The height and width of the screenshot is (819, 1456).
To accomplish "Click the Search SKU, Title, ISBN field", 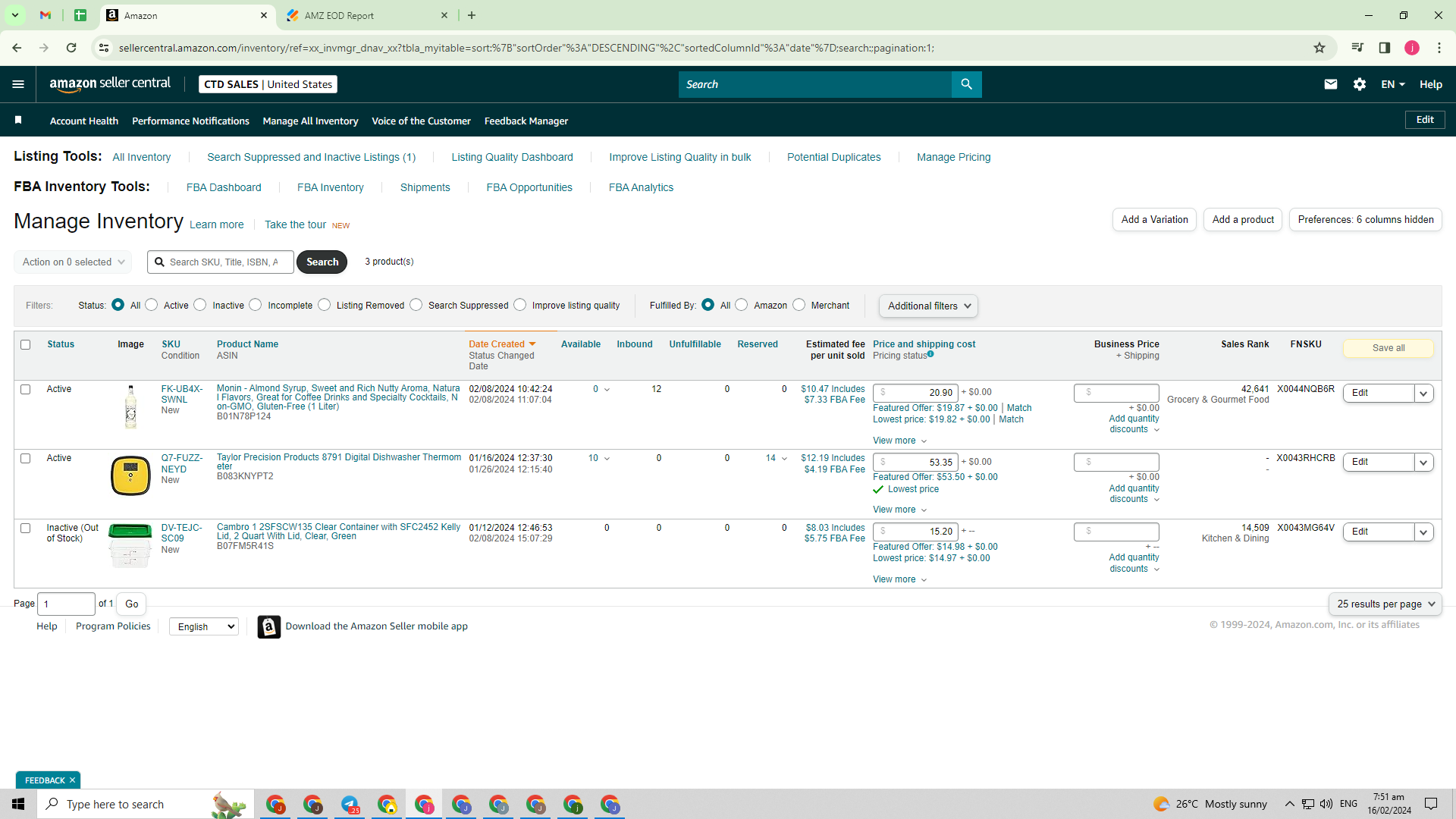I will 220,262.
